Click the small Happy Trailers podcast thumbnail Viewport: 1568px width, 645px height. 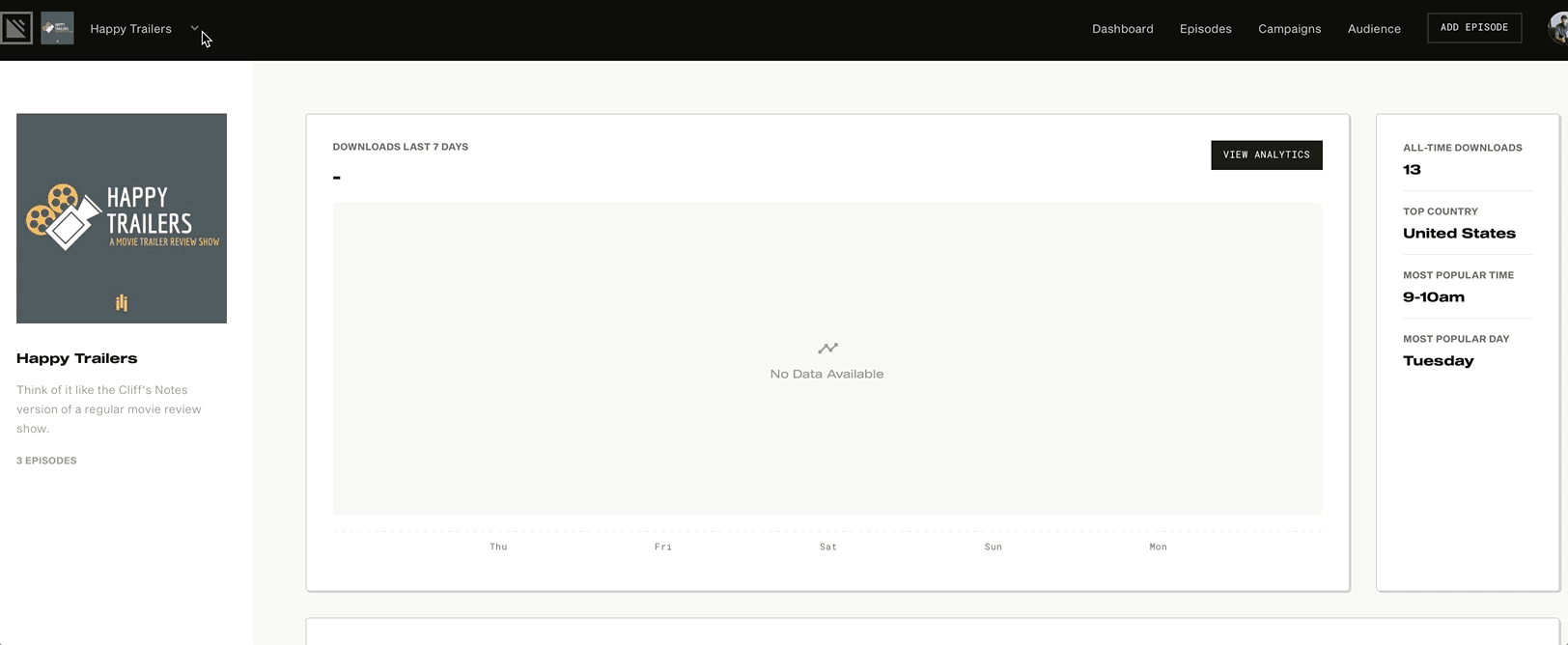[57, 28]
